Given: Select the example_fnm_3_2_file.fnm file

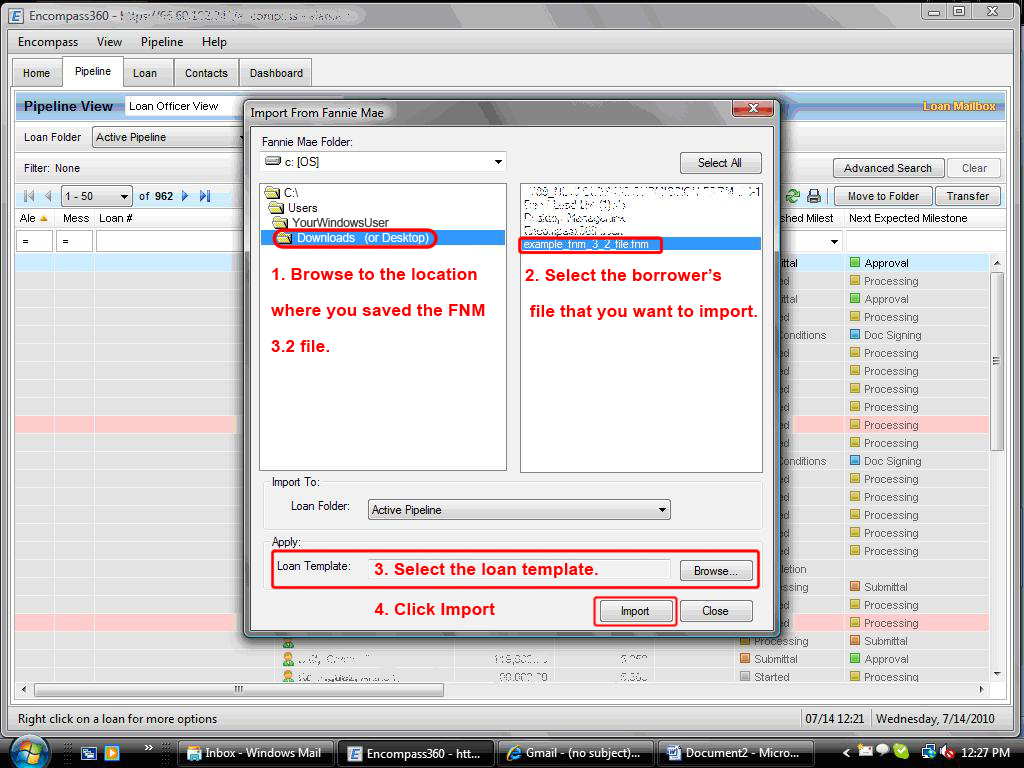Looking at the screenshot, I should [x=641, y=244].
